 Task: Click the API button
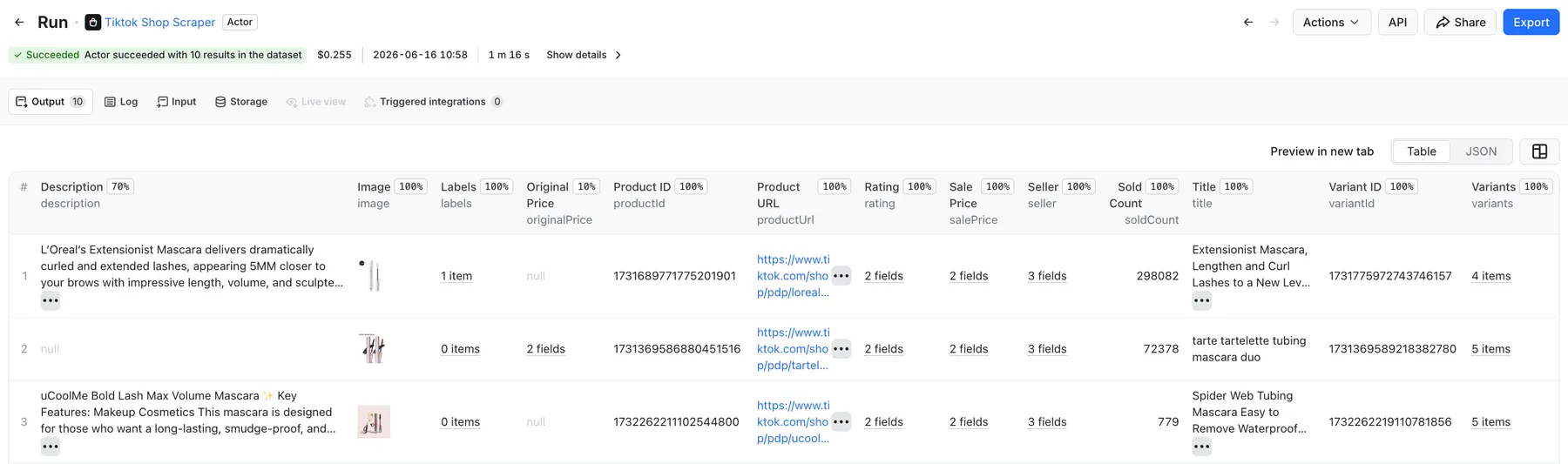1397,23
